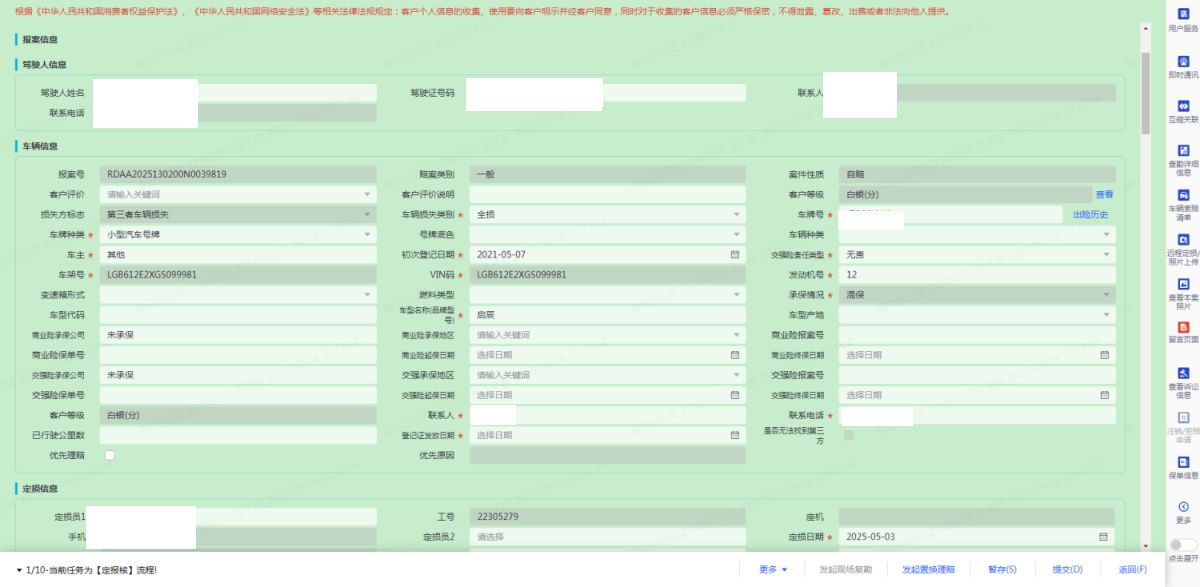Open 查勘详细信息 survey details
This screenshot has width=1200, height=587.
(x=1183, y=151)
